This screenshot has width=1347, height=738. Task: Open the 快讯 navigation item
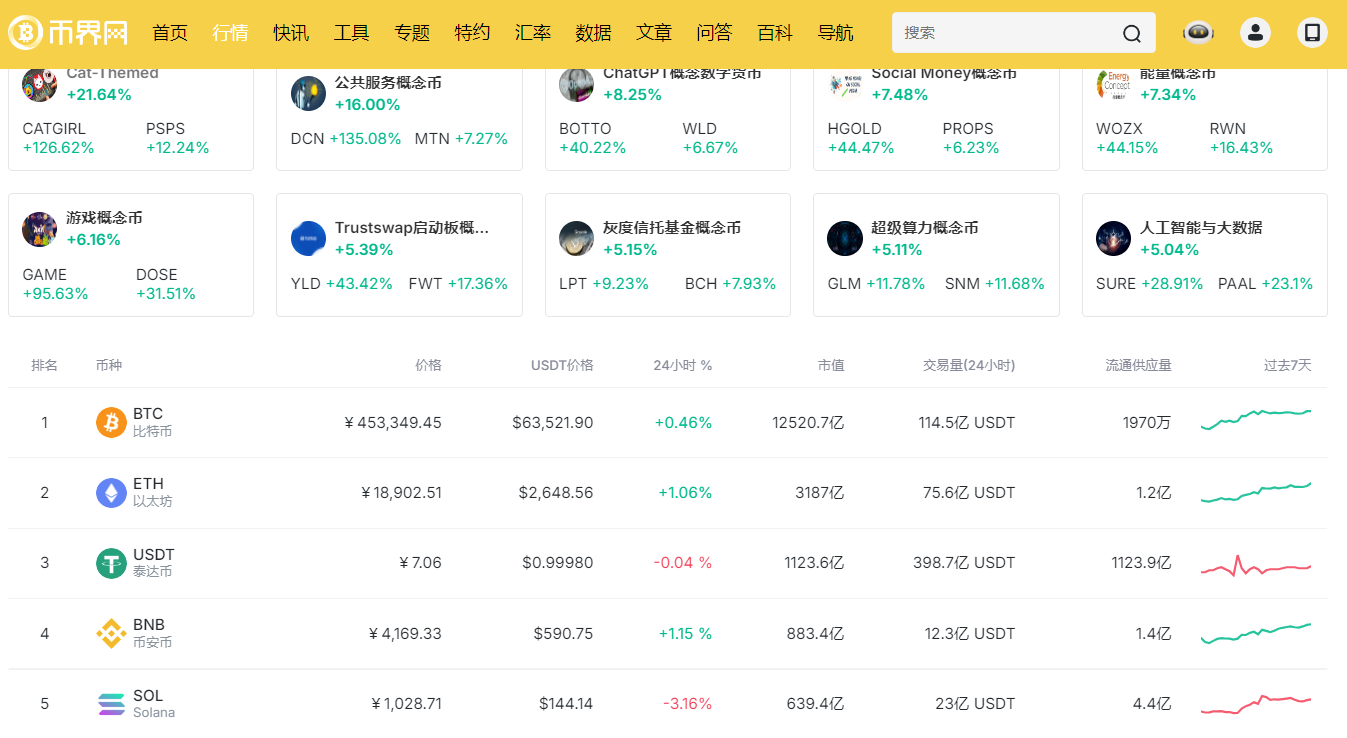point(291,33)
